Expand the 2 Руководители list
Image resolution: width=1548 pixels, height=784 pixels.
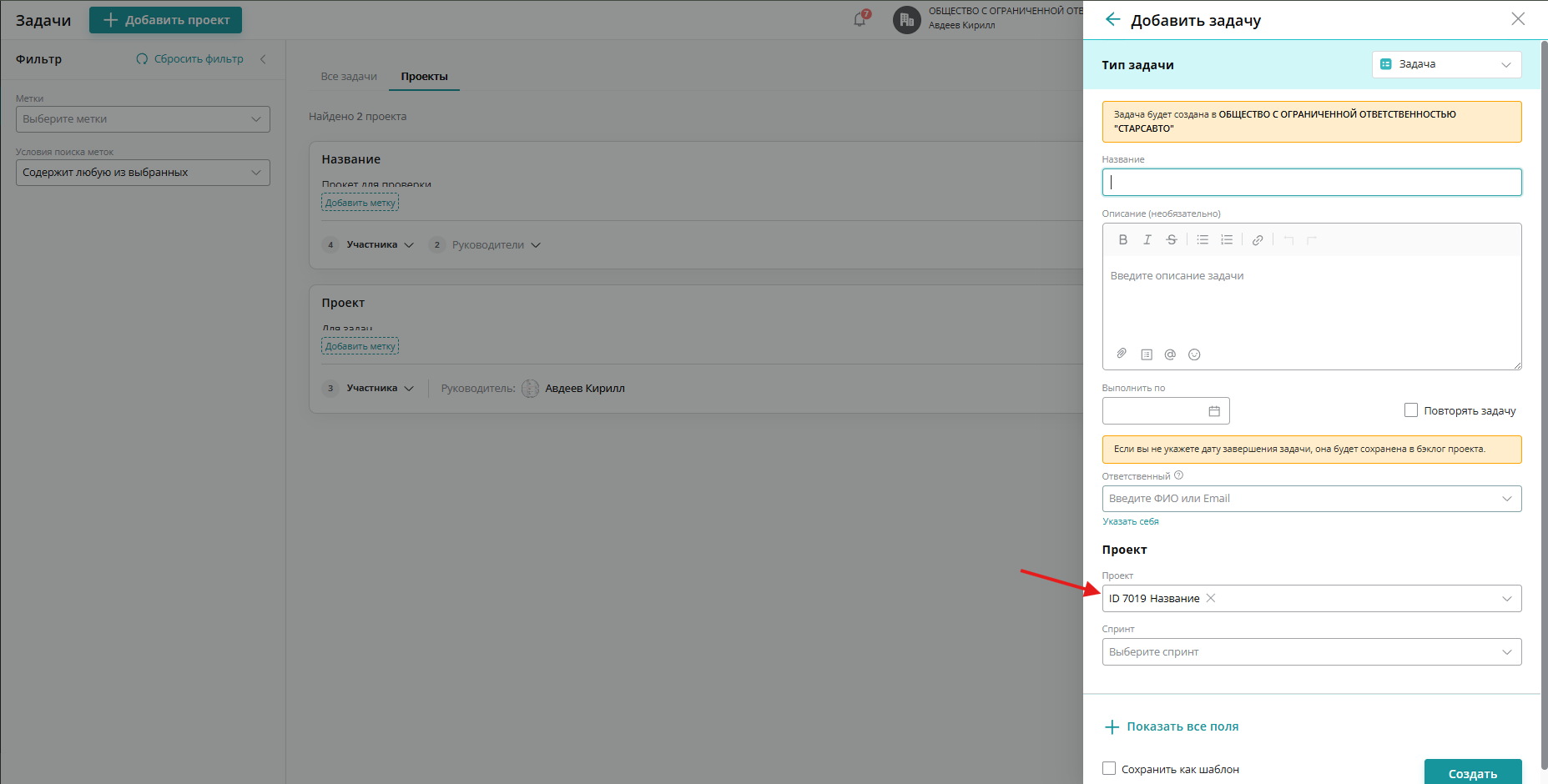[485, 245]
